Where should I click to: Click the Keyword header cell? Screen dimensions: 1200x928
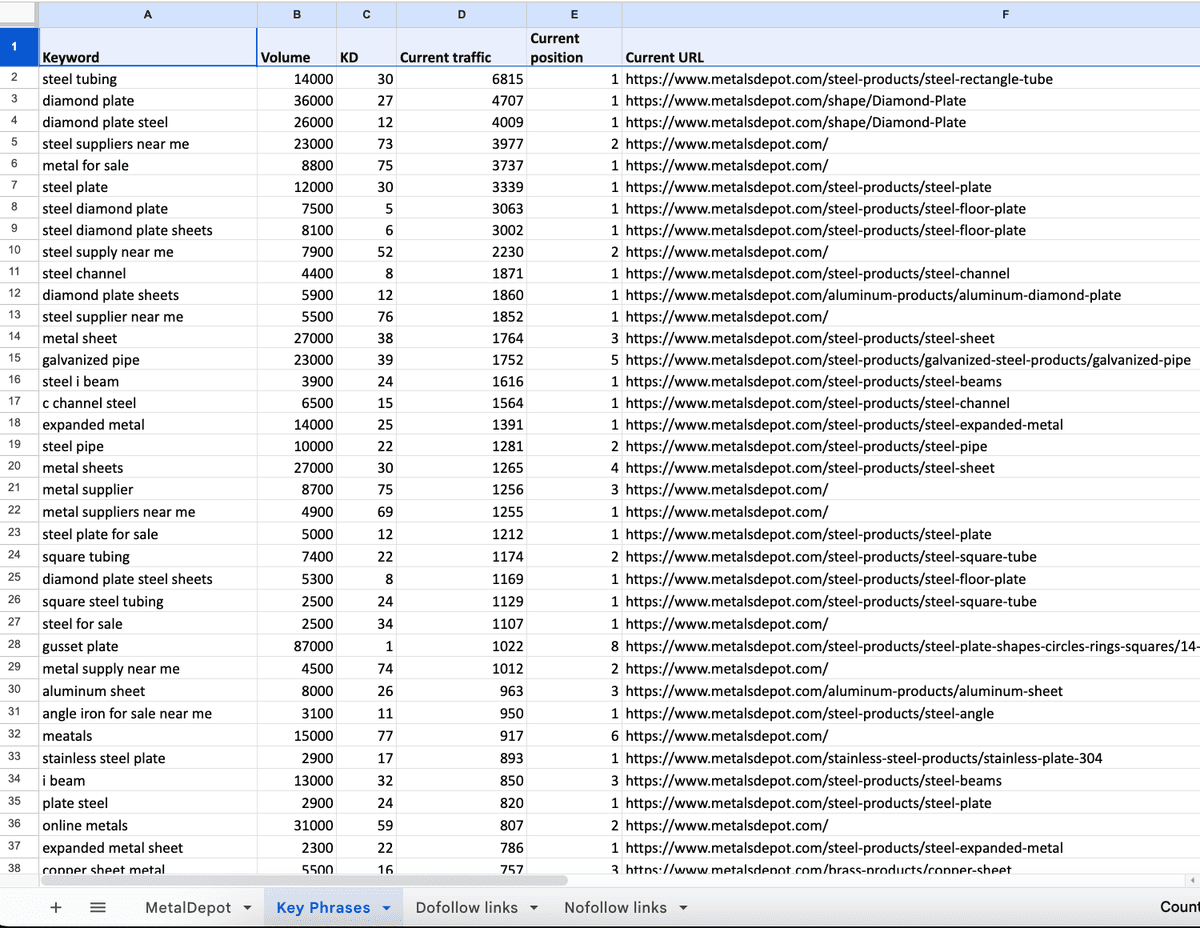click(x=148, y=47)
